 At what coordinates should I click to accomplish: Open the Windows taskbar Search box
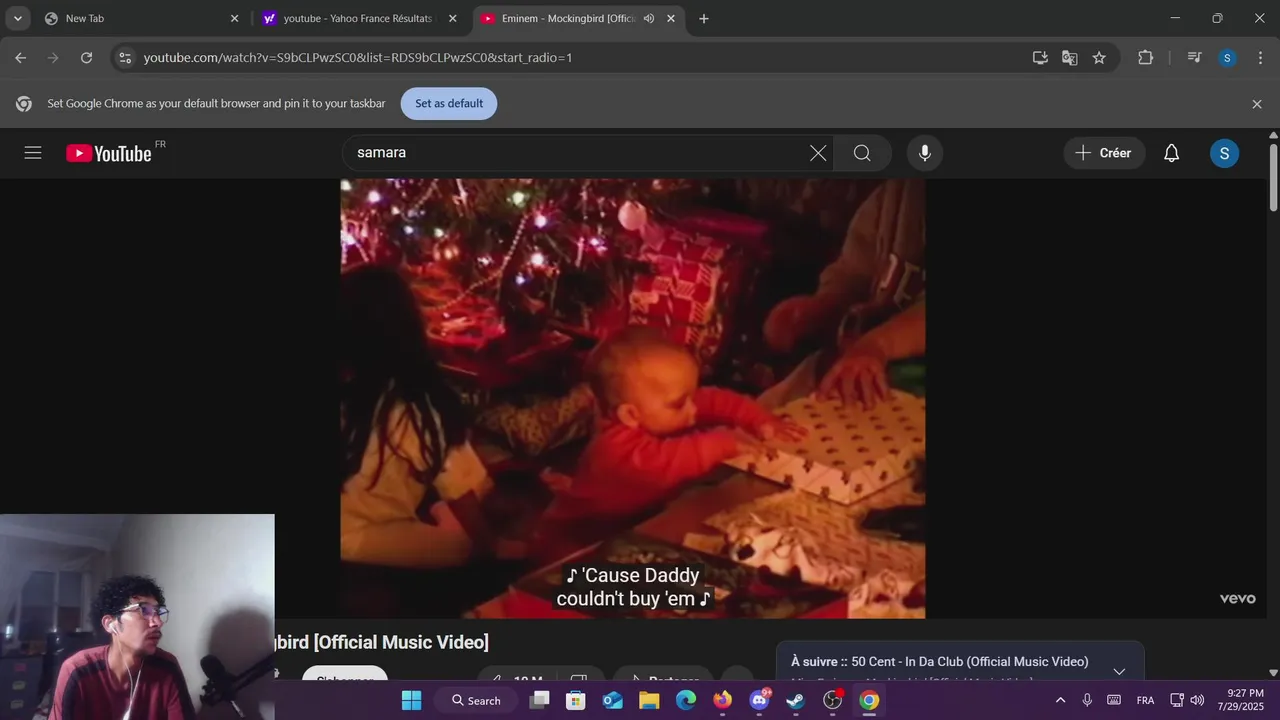click(476, 700)
